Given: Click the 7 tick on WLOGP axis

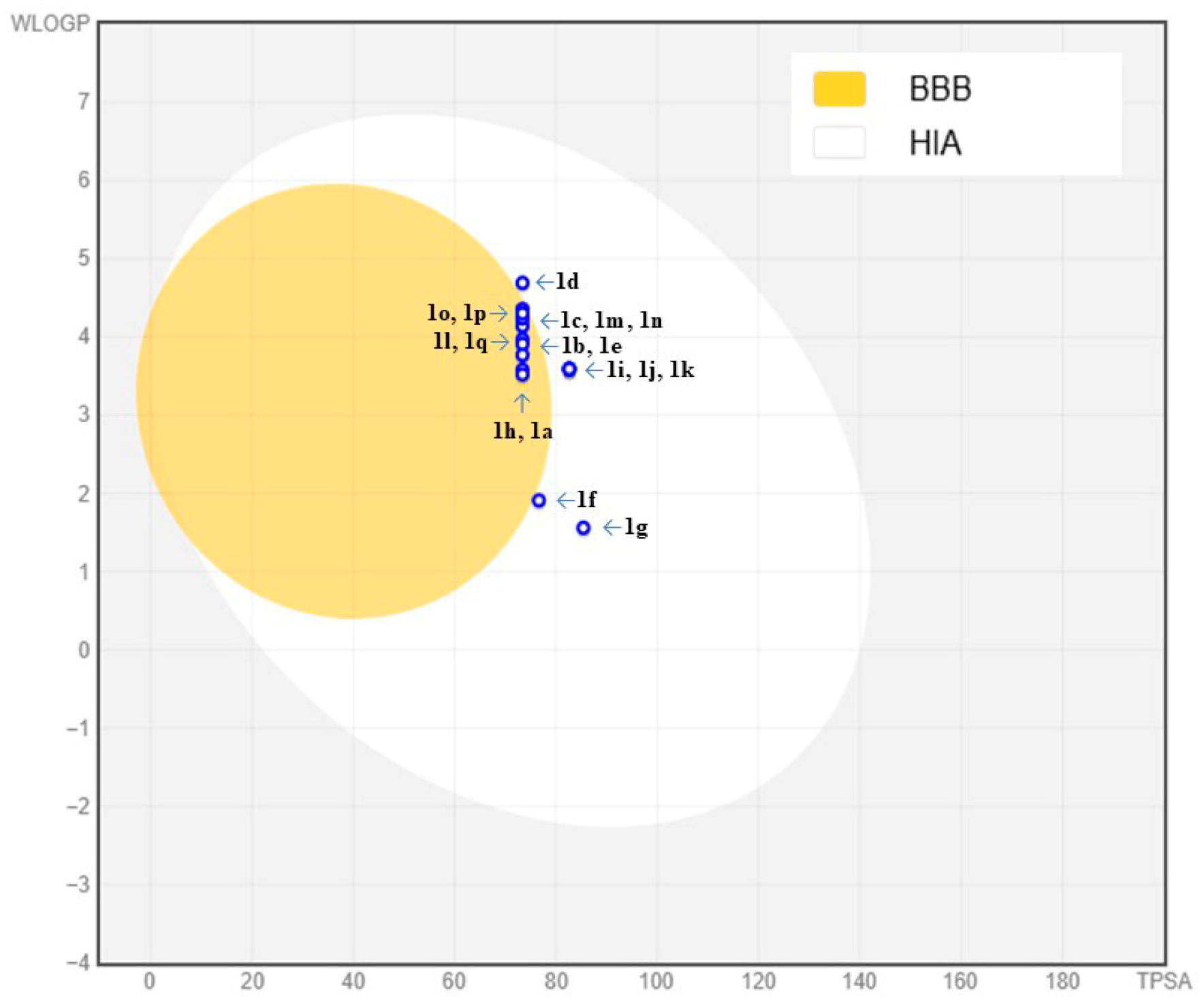Looking at the screenshot, I should coord(83,101).
